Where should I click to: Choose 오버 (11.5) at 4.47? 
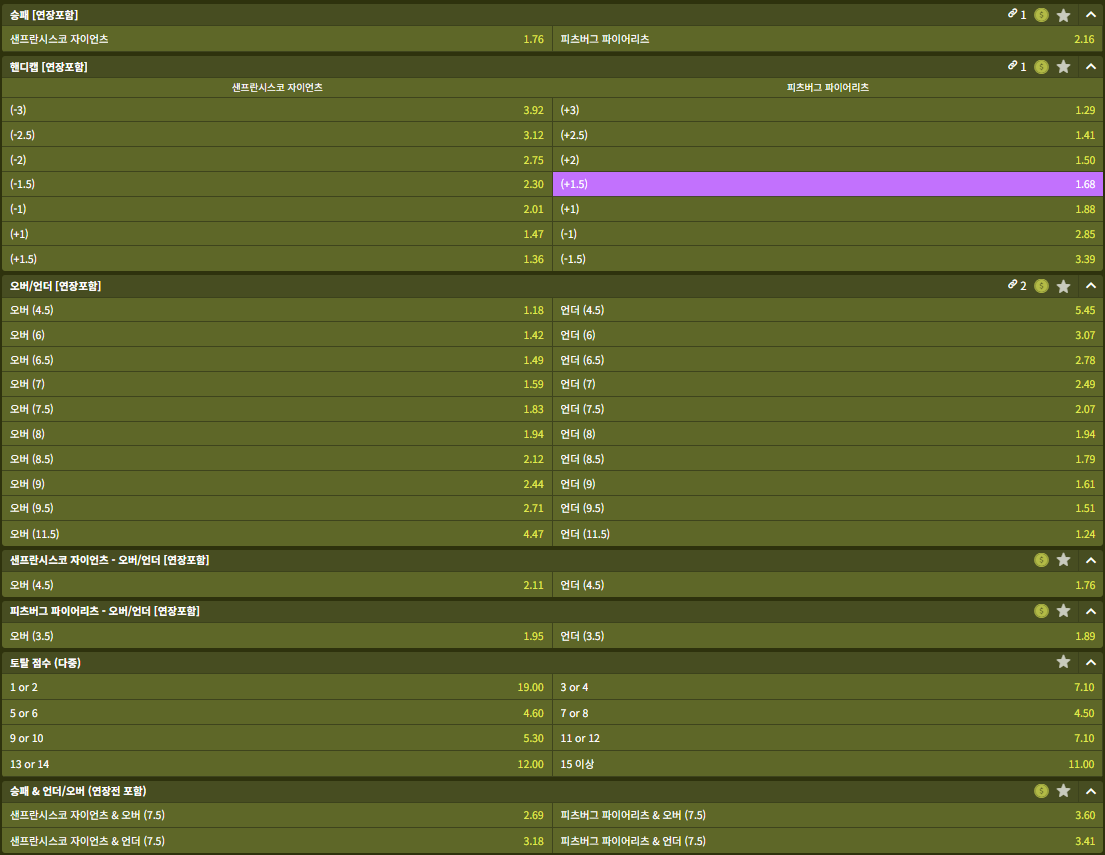click(x=277, y=534)
